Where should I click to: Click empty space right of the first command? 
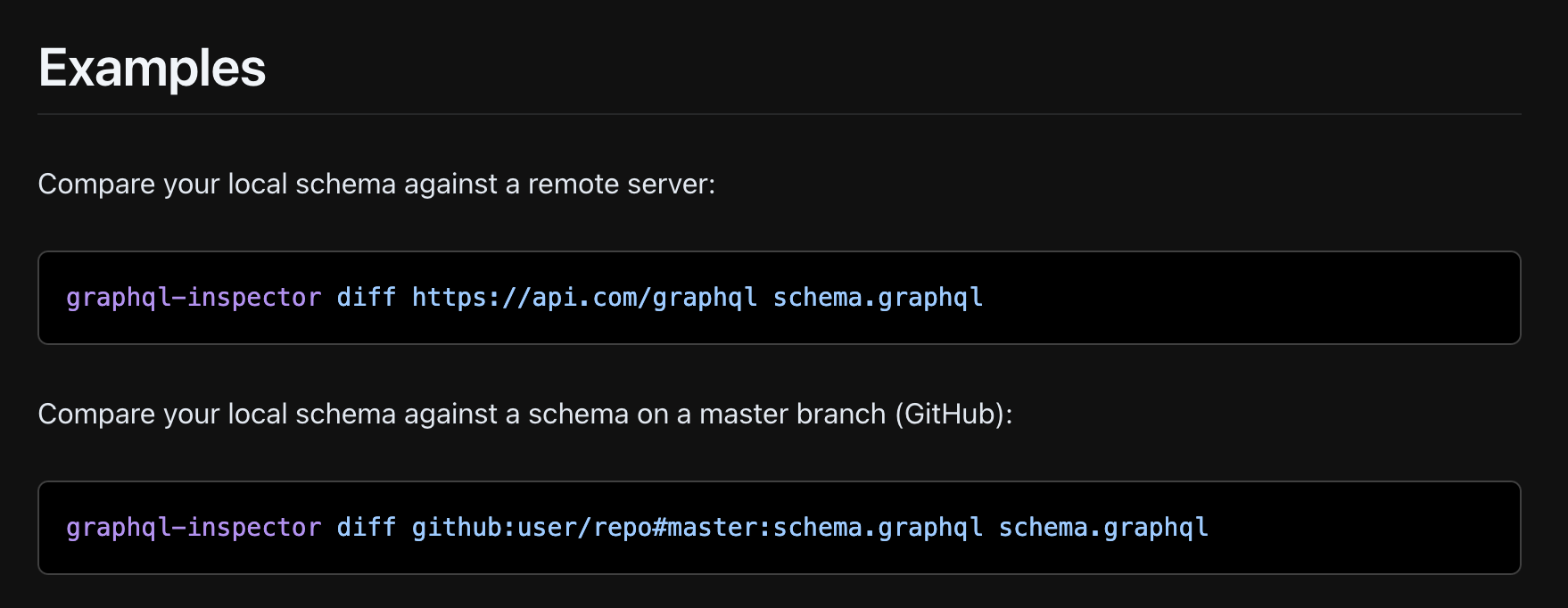point(1249,298)
